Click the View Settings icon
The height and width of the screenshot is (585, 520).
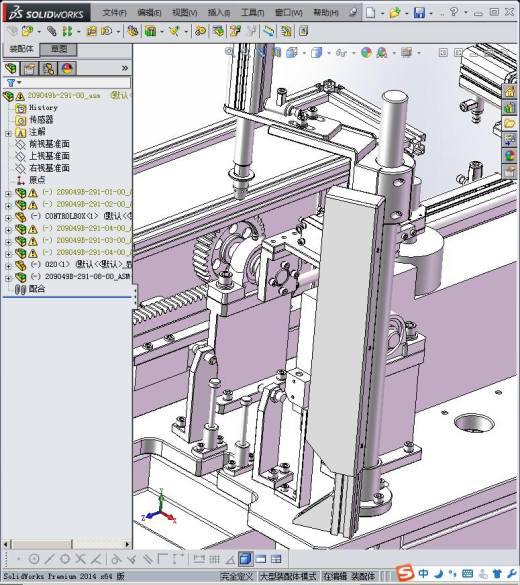coord(406,53)
